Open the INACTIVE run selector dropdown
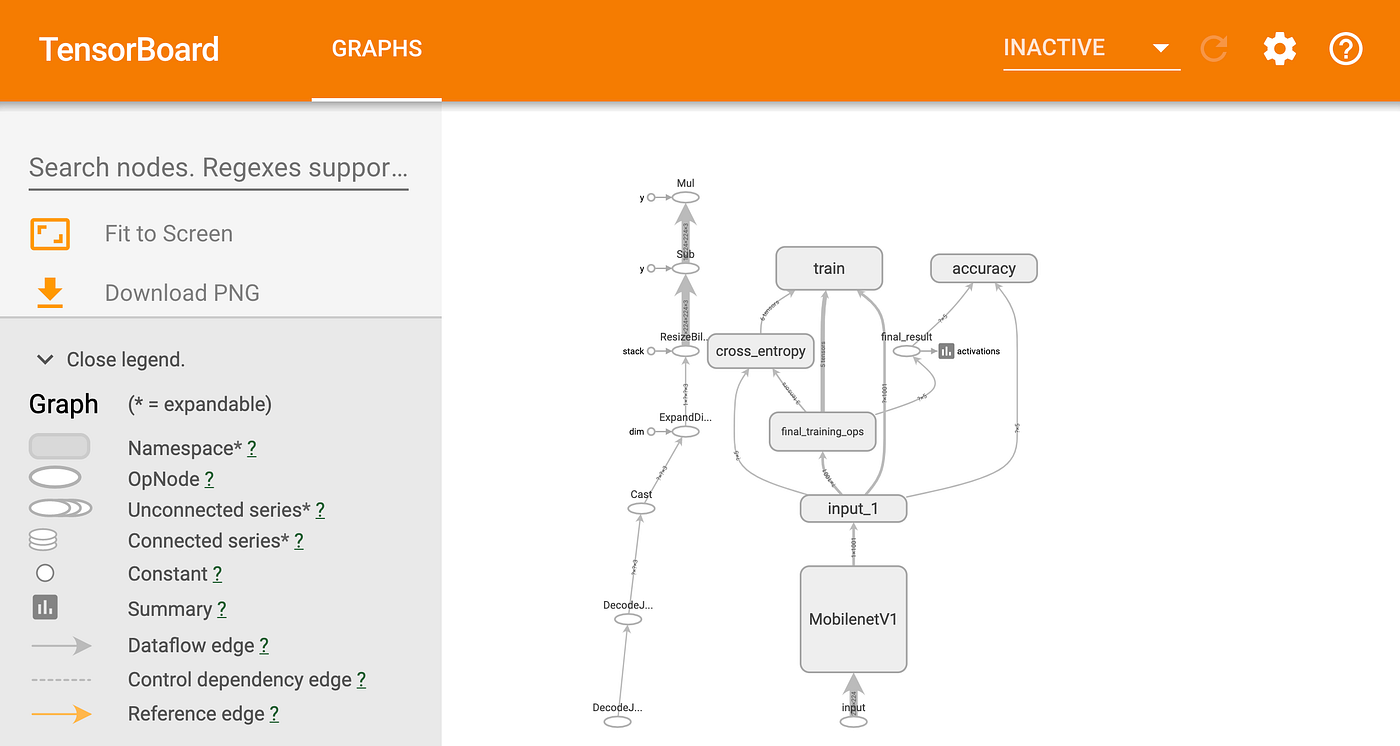Image resolution: width=1400 pixels, height=746 pixels. coord(1090,47)
